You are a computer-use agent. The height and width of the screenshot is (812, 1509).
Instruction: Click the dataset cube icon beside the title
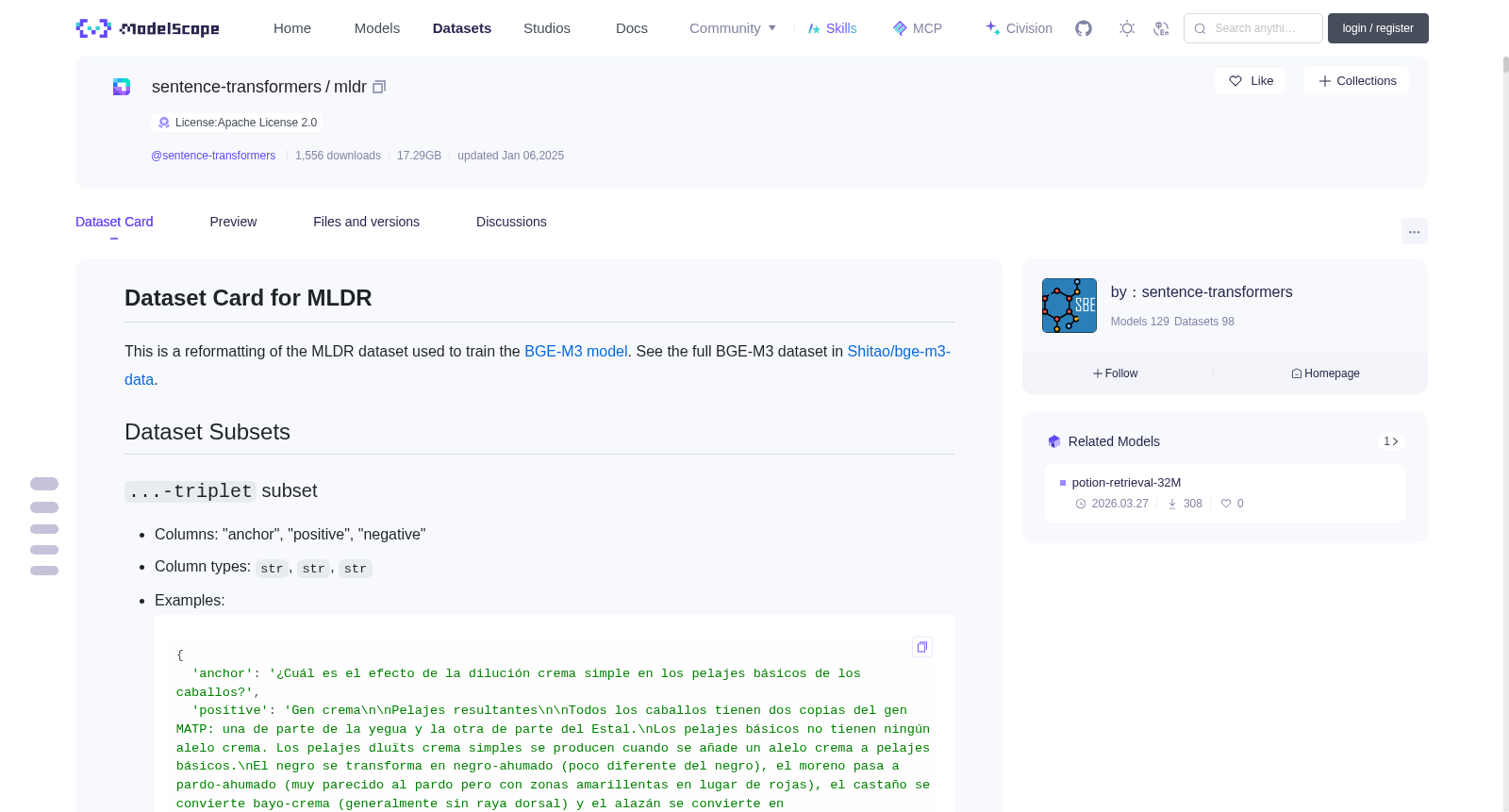point(122,87)
